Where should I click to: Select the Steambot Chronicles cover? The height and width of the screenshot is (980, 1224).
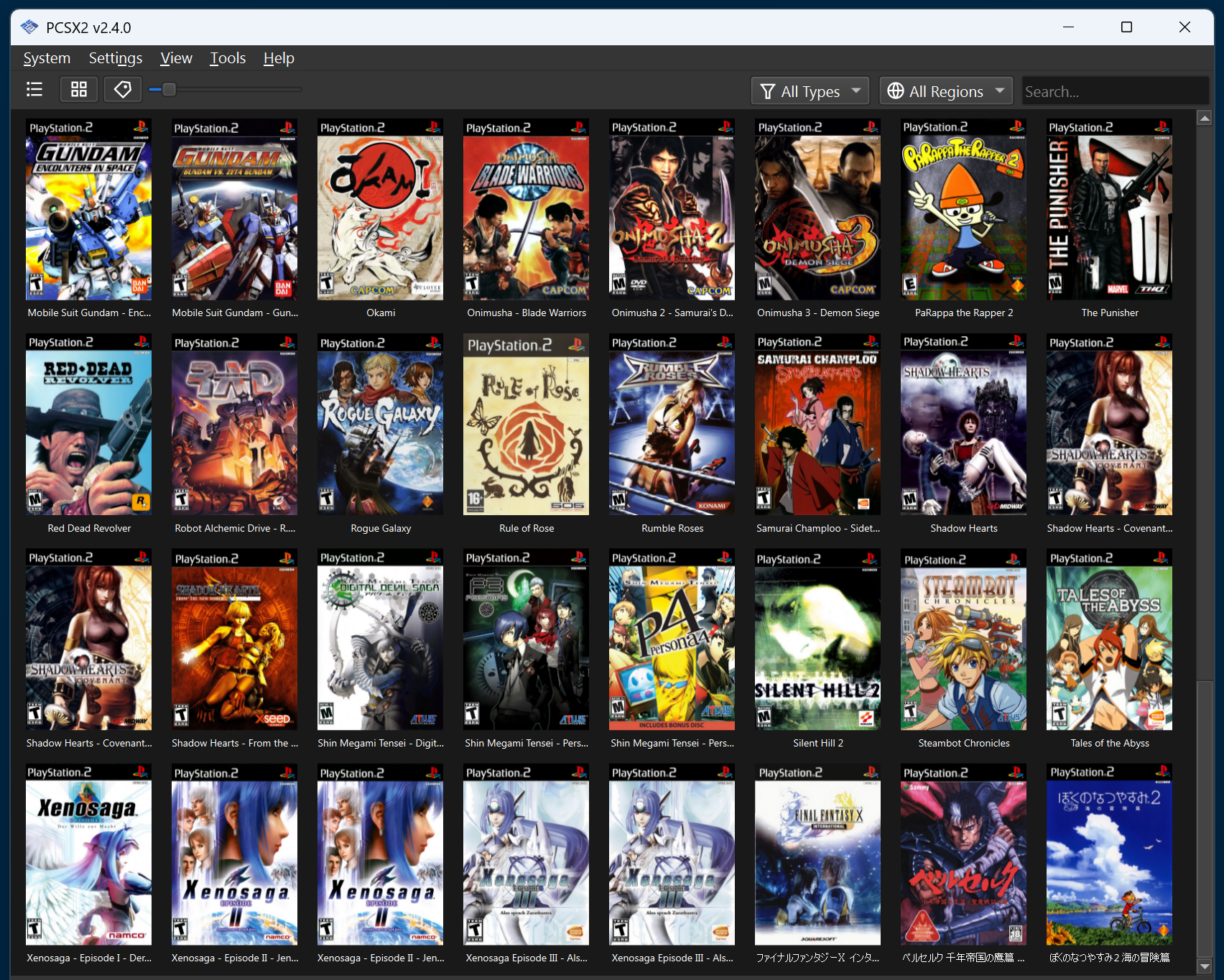(x=964, y=639)
